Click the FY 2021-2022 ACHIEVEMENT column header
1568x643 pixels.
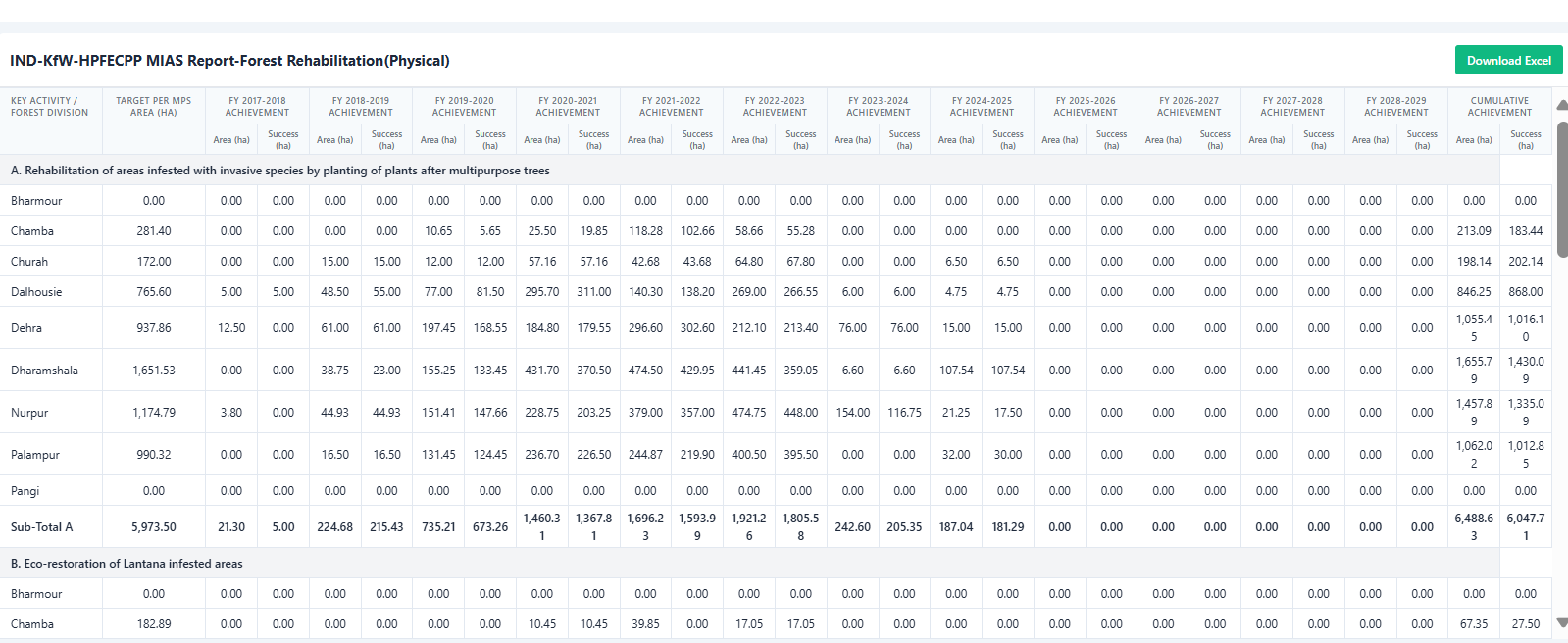click(672, 106)
